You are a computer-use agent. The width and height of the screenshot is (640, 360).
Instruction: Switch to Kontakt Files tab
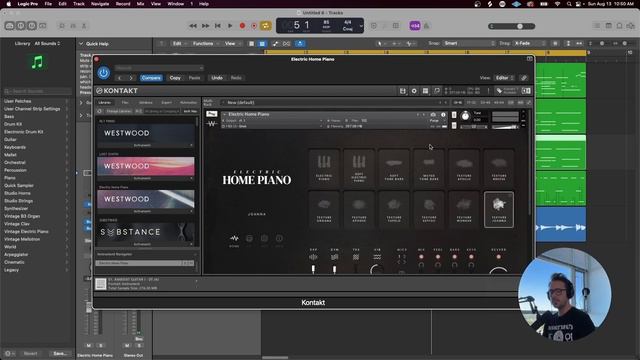click(125, 102)
